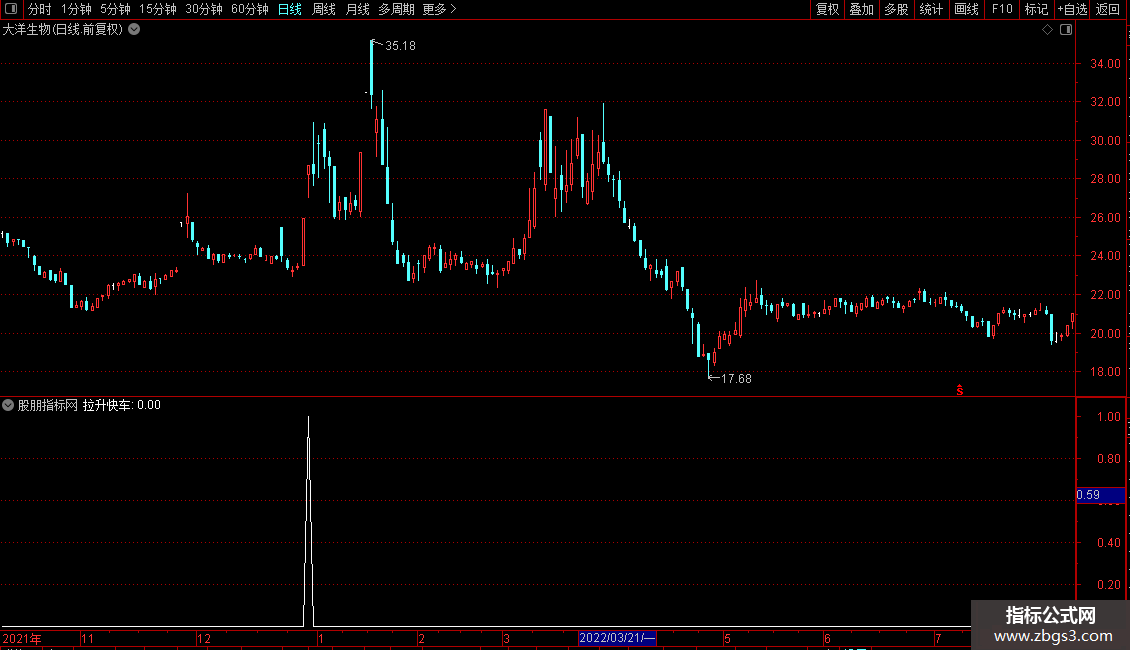This screenshot has height=650, width=1130.
Task: Click the split-window icon in chart corner
Action: coord(1066,30)
